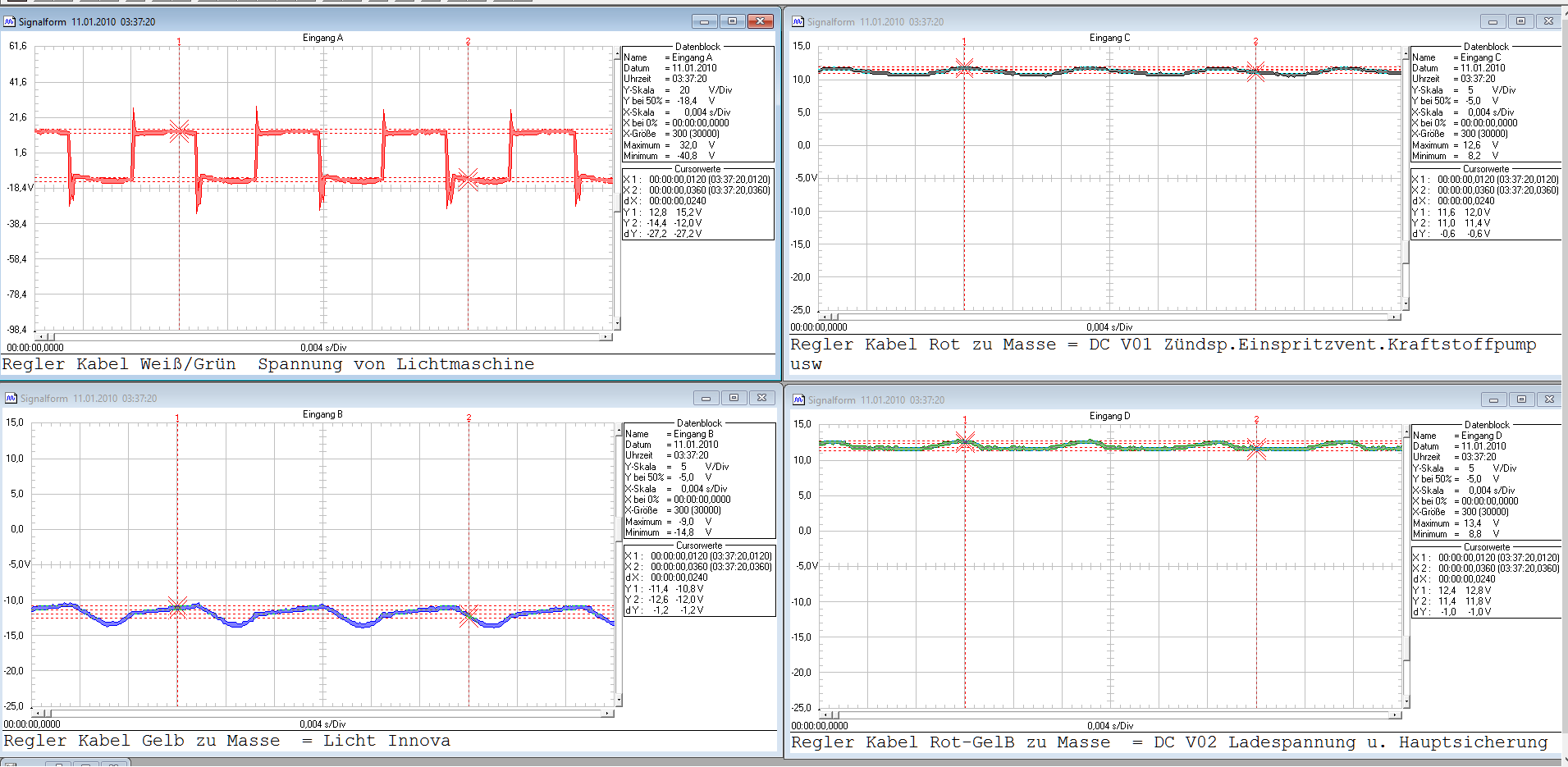
Task: Click the Cursorwerte panel of Eingang B
Action: [x=699, y=582]
